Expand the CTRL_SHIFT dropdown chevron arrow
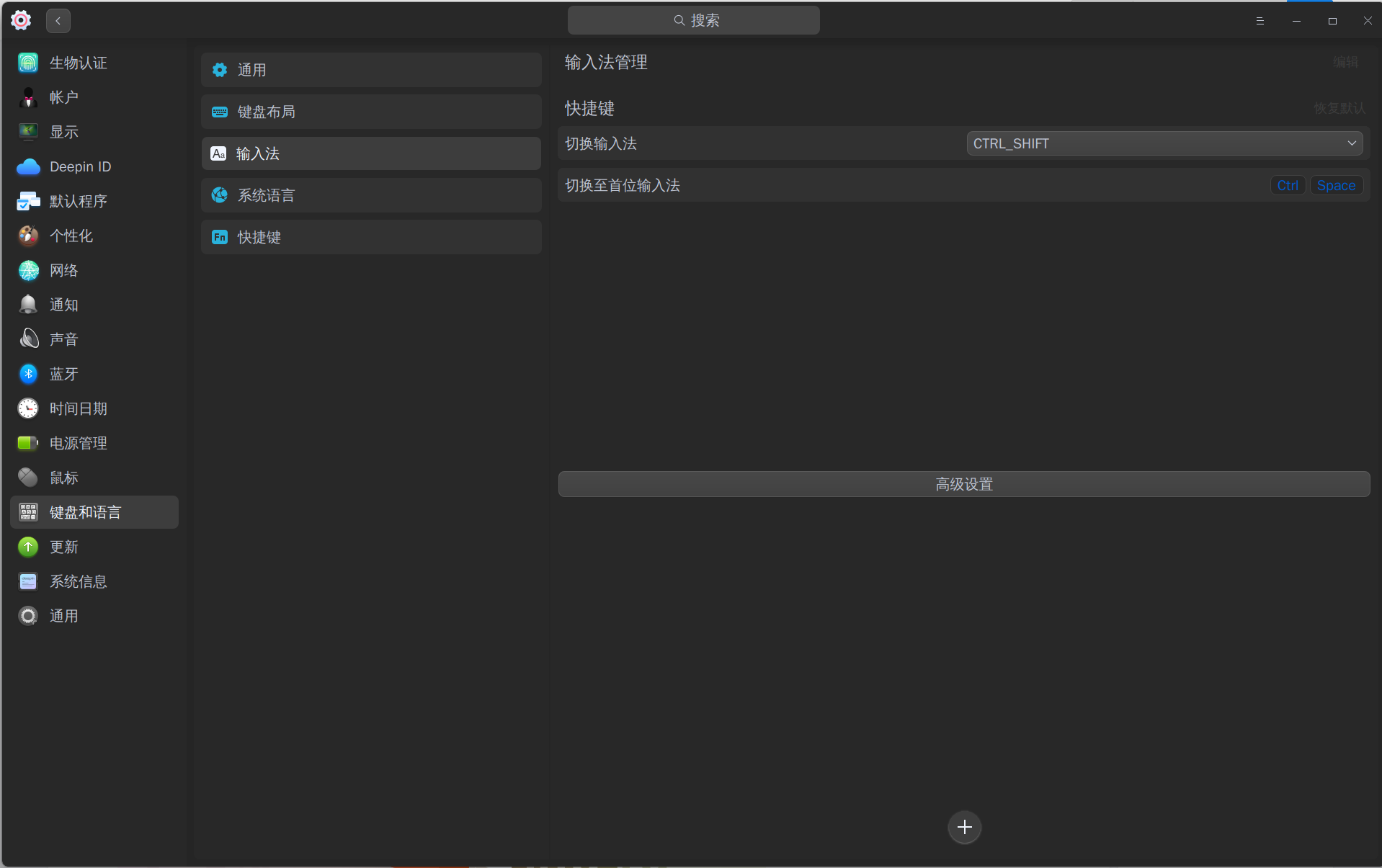This screenshot has width=1382, height=868. point(1352,143)
